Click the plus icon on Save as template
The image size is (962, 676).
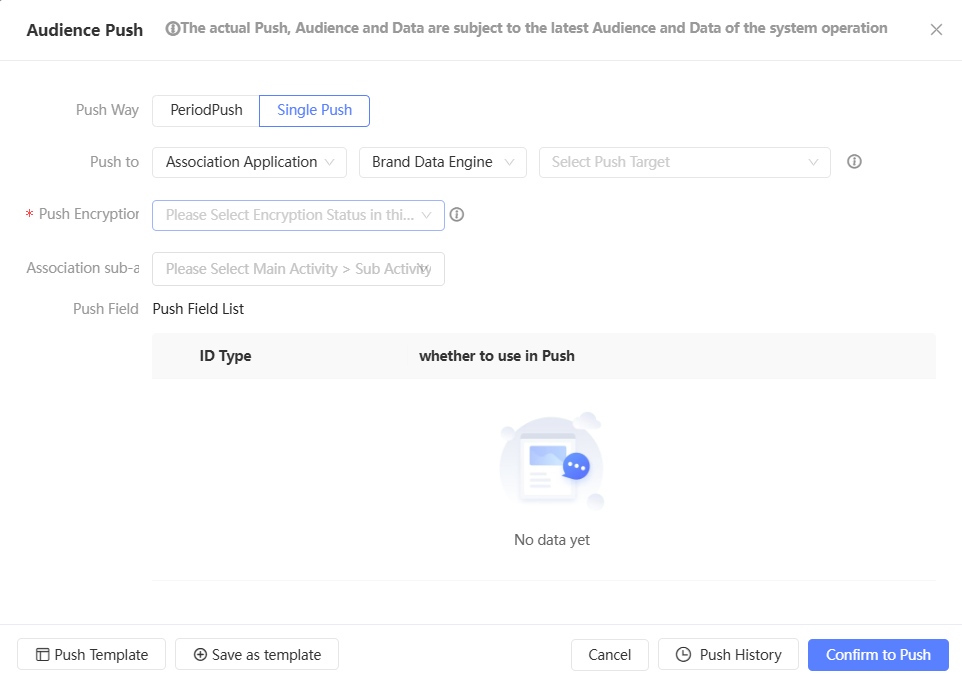coord(200,655)
